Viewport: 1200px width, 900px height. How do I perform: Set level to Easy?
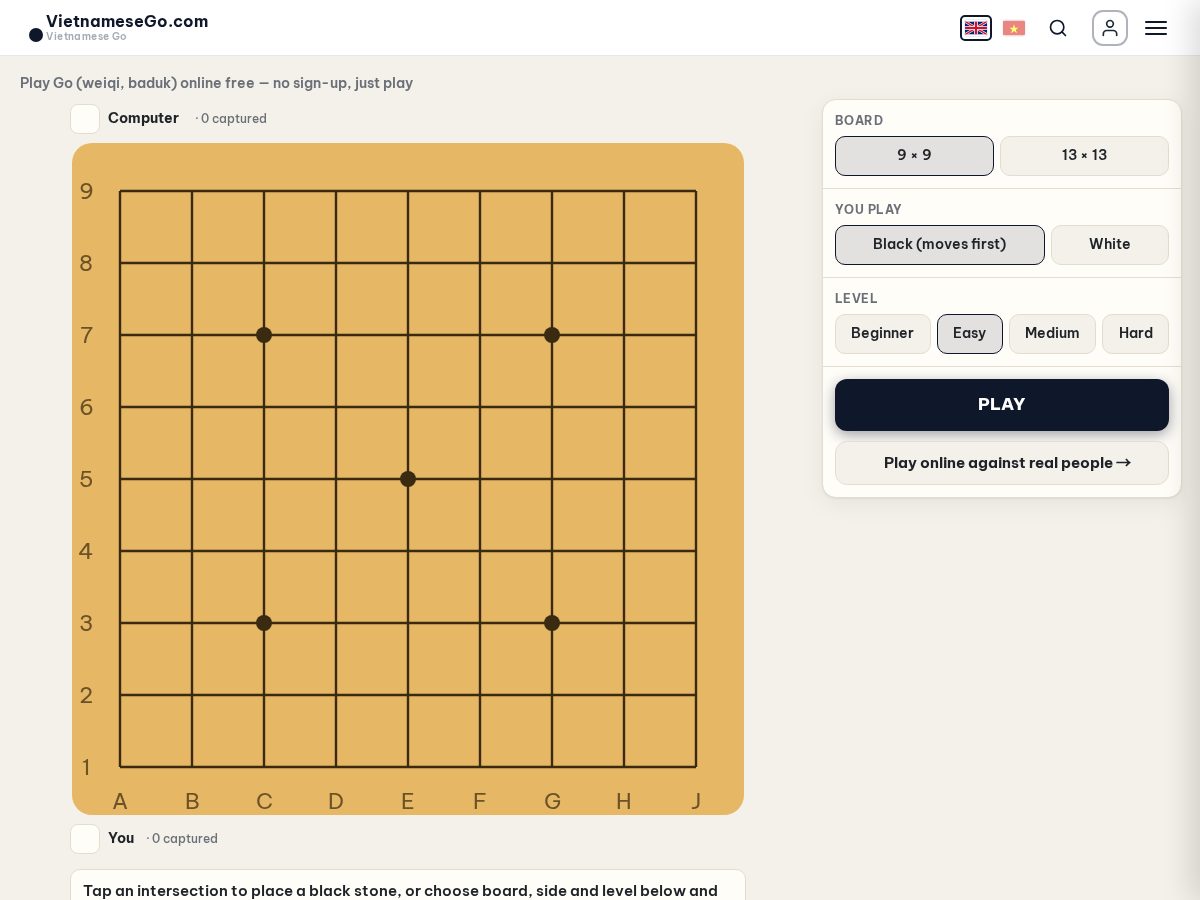tap(970, 334)
